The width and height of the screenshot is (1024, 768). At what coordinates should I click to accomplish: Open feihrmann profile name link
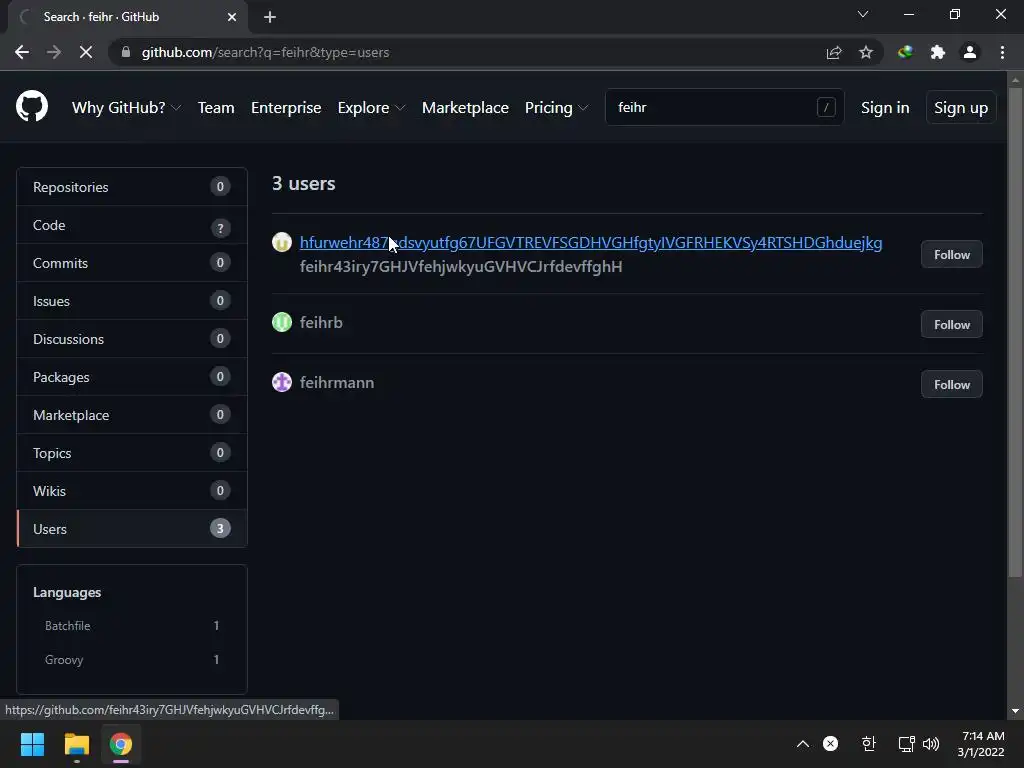336,382
